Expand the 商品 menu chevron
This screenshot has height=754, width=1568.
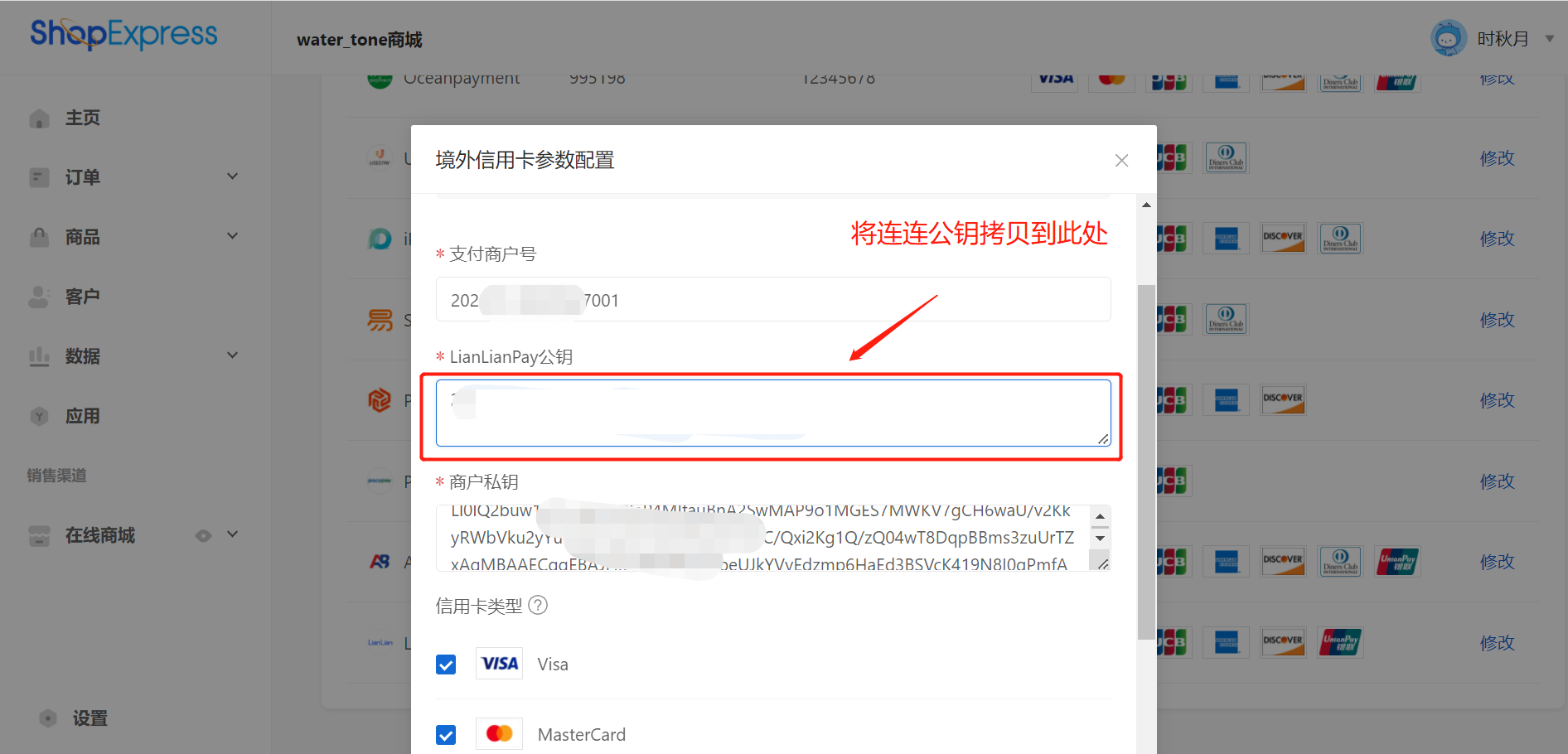point(233,236)
